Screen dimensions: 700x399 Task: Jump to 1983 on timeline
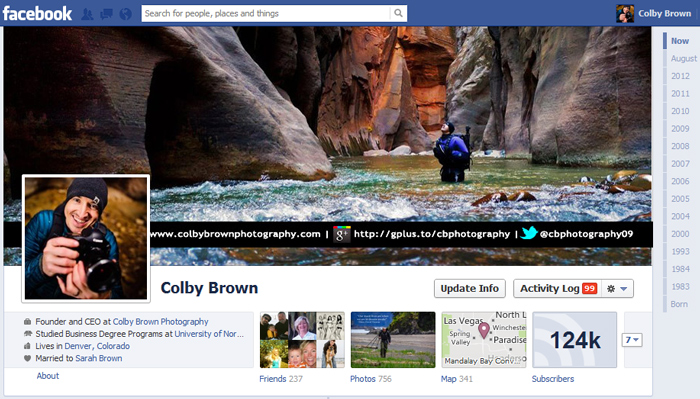pyautogui.click(x=680, y=287)
